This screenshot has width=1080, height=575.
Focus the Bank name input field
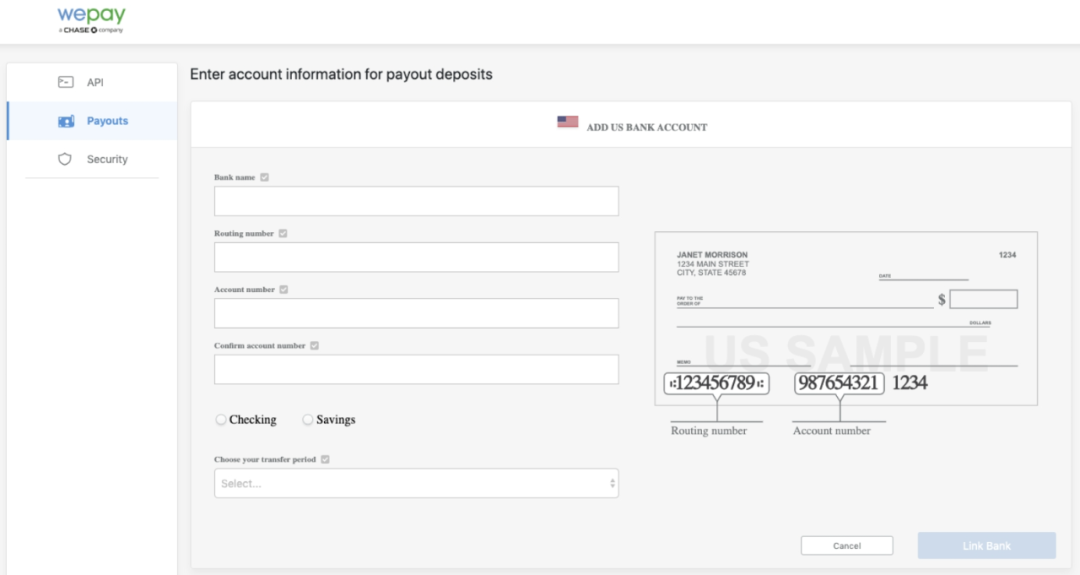(x=416, y=201)
